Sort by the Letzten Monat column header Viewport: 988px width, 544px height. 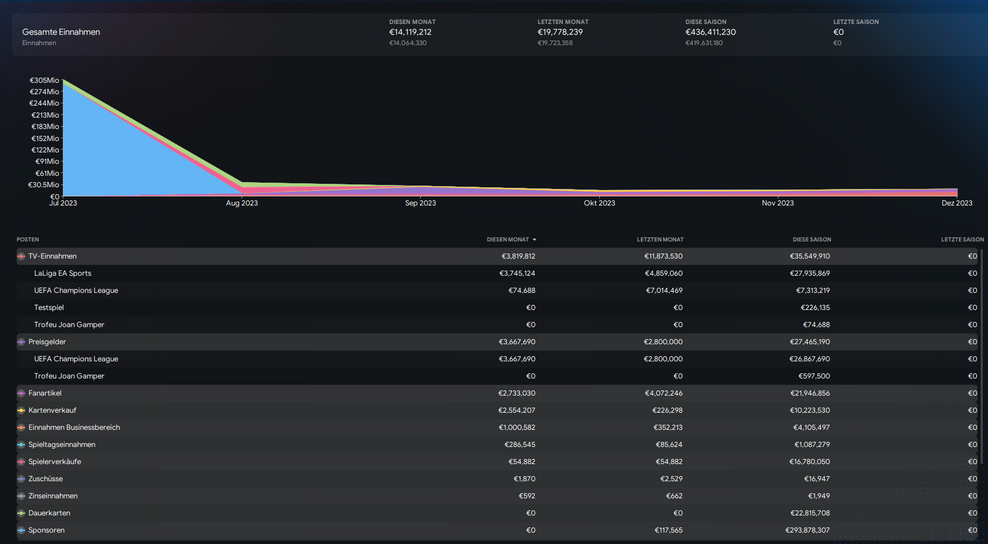pyautogui.click(x=660, y=240)
